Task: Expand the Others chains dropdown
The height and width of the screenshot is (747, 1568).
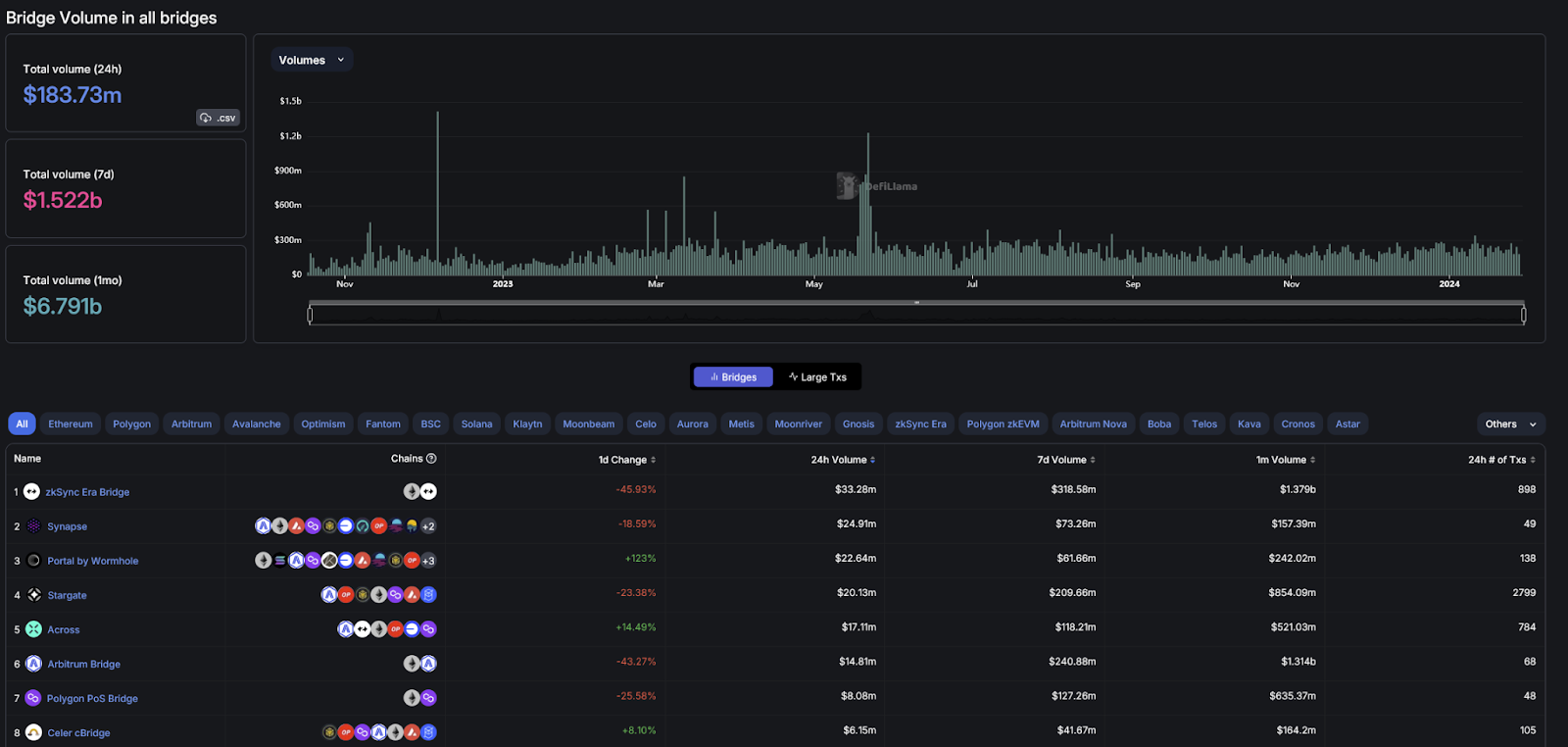Action: tap(1510, 424)
